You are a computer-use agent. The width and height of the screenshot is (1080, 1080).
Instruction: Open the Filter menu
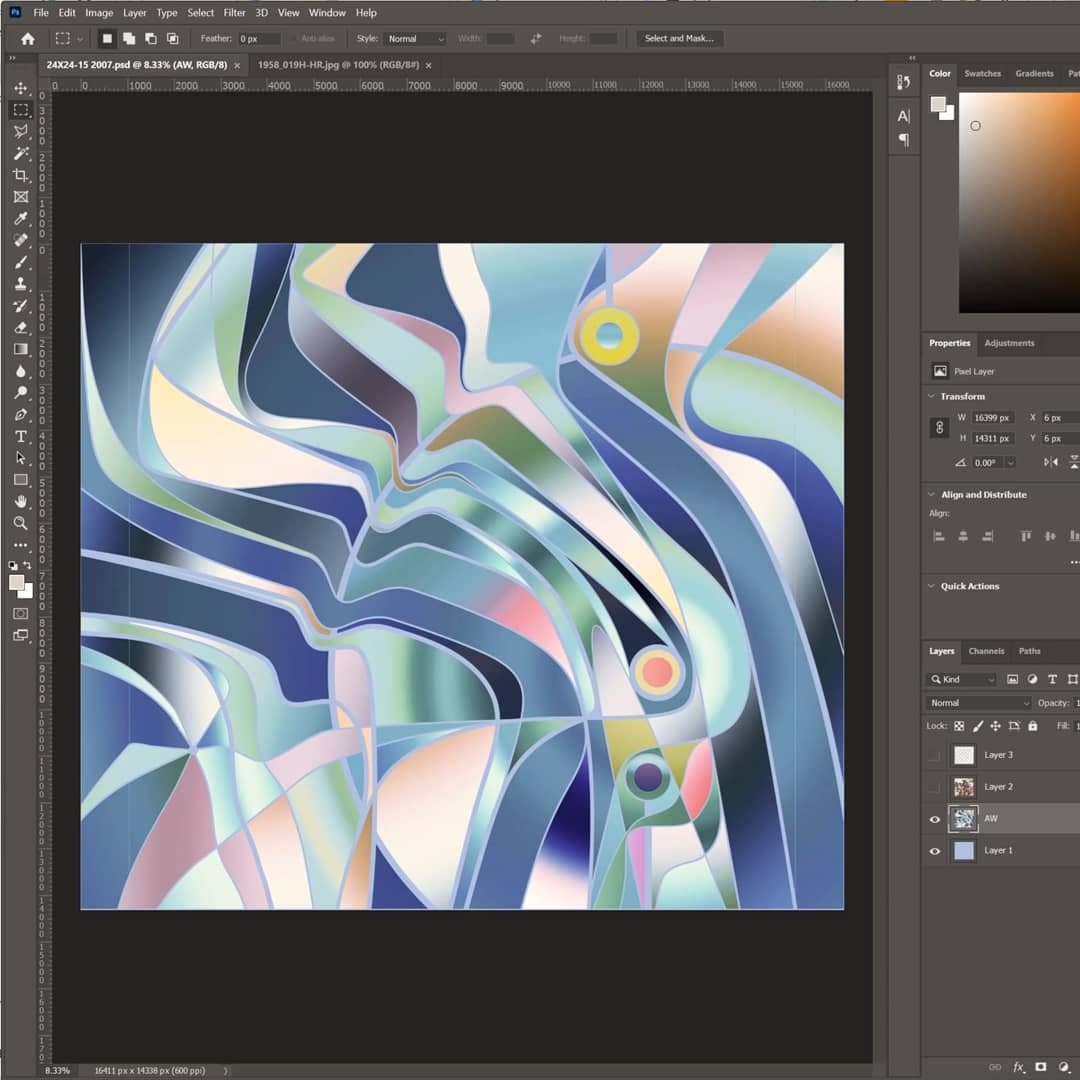(234, 13)
